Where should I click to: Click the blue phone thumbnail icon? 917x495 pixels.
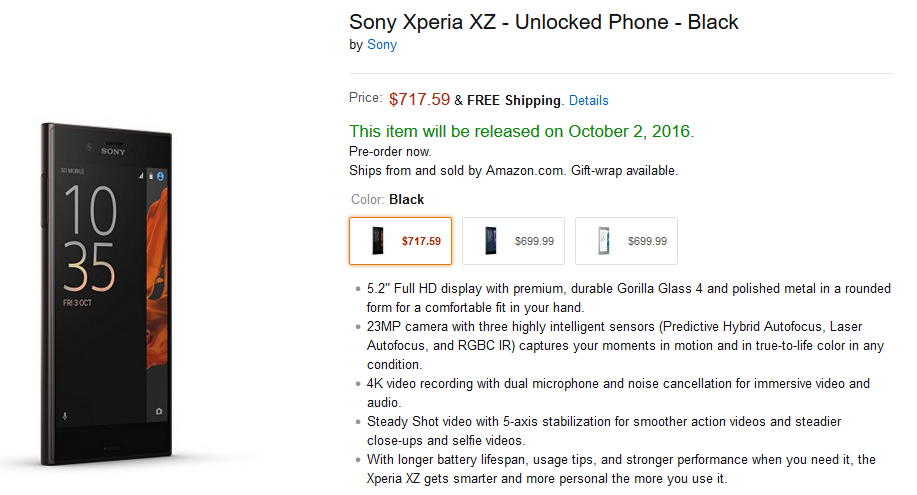click(x=491, y=241)
